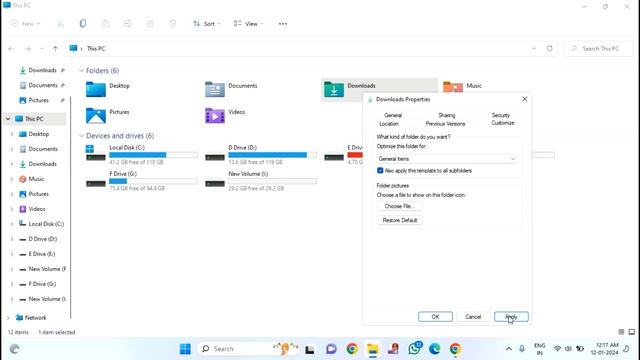Screen dimensions: 640x360
Task: Switch to the Sharing tab
Action: coord(447,115)
